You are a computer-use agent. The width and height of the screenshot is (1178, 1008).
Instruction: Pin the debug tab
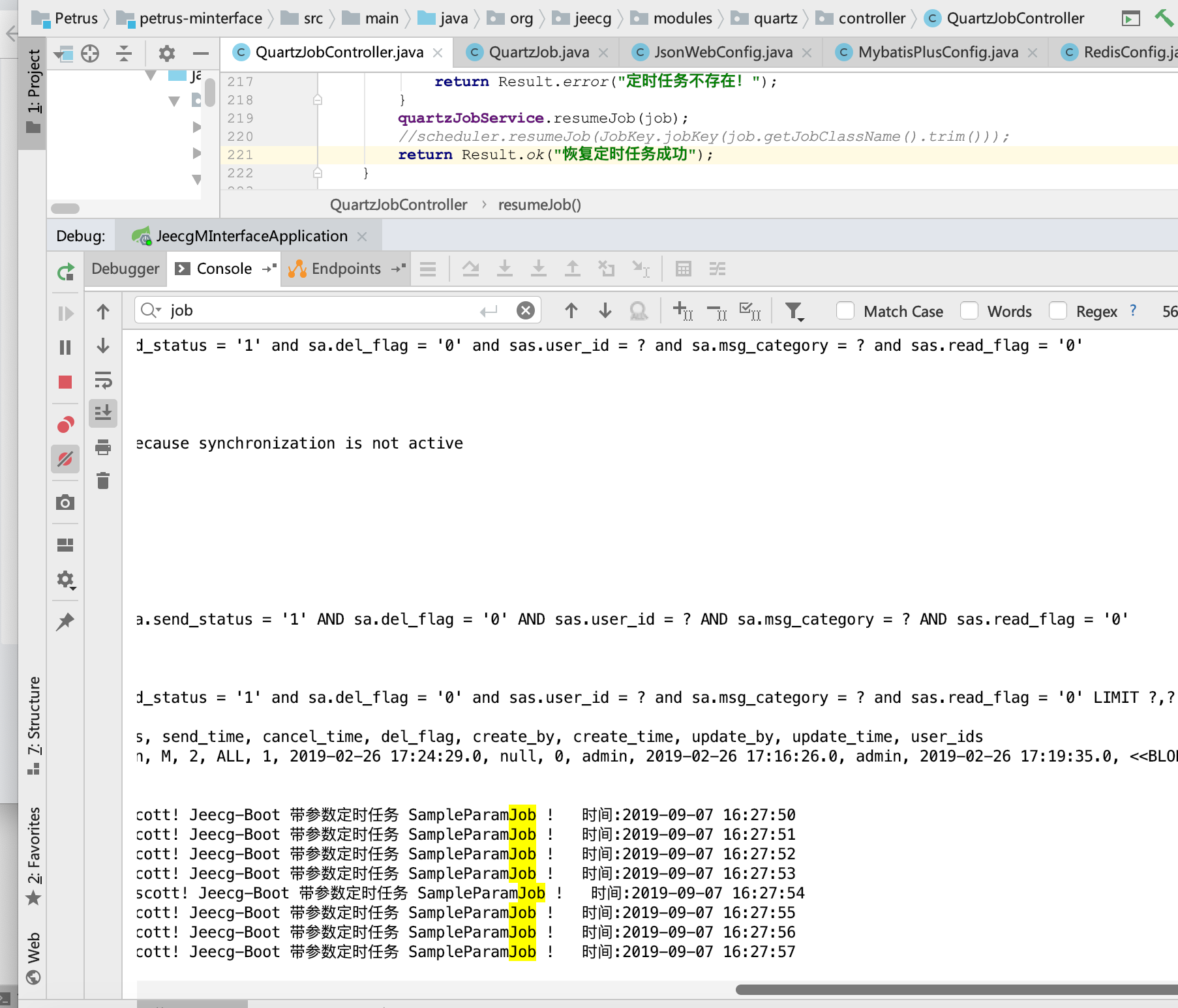click(65, 621)
